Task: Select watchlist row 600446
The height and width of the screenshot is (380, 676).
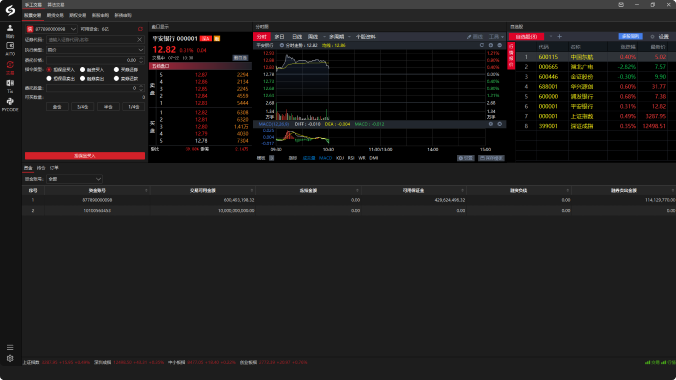Action: pyautogui.click(x=595, y=77)
